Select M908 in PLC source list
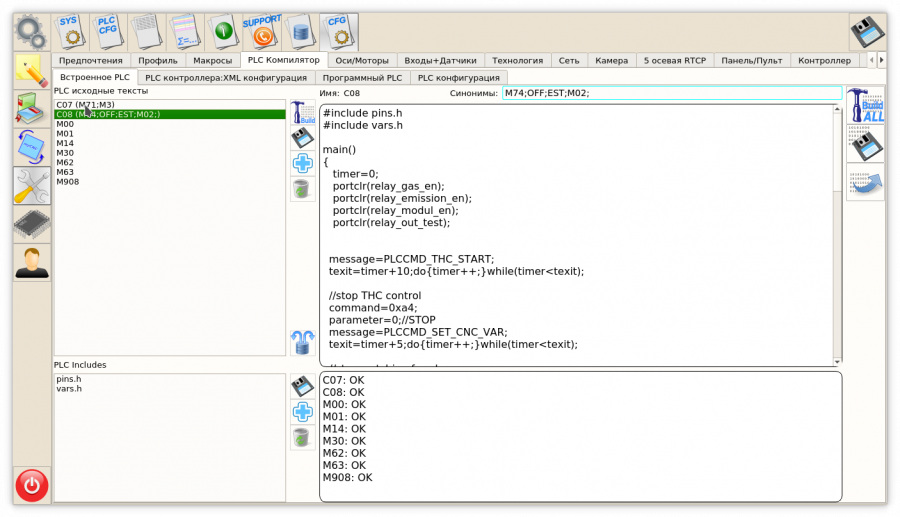Image resolution: width=900 pixels, height=517 pixels. click(x=68, y=181)
